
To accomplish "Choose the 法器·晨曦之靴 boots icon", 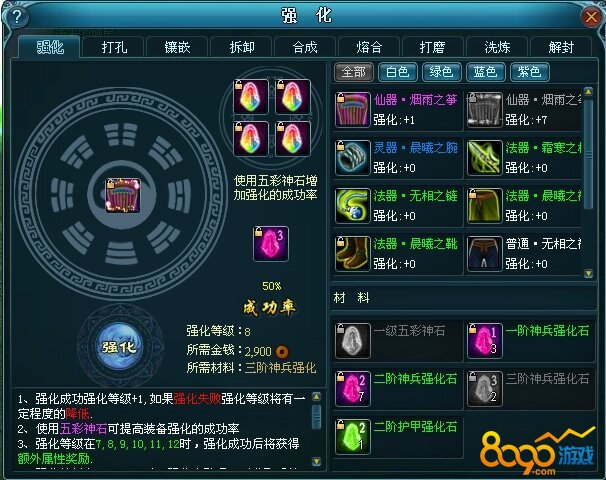I will 352,254.
